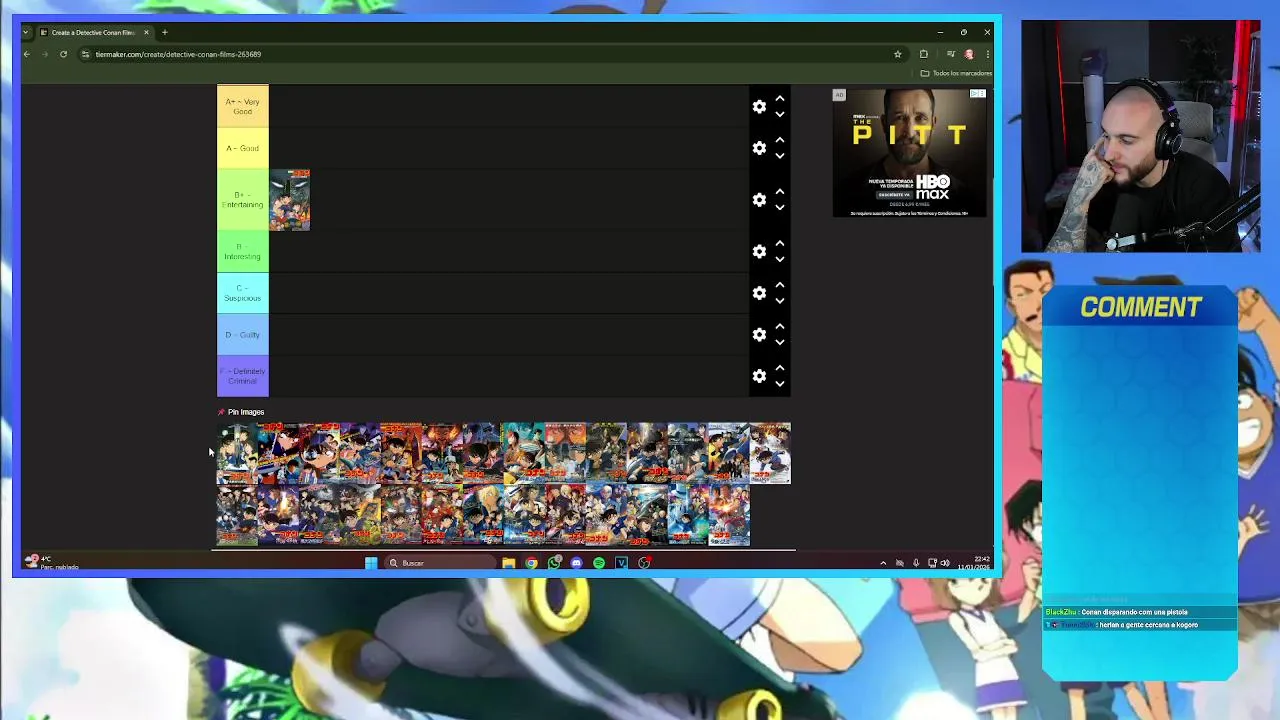Move the D Guilty row up
Screen dimensions: 1280x720
pos(780,326)
